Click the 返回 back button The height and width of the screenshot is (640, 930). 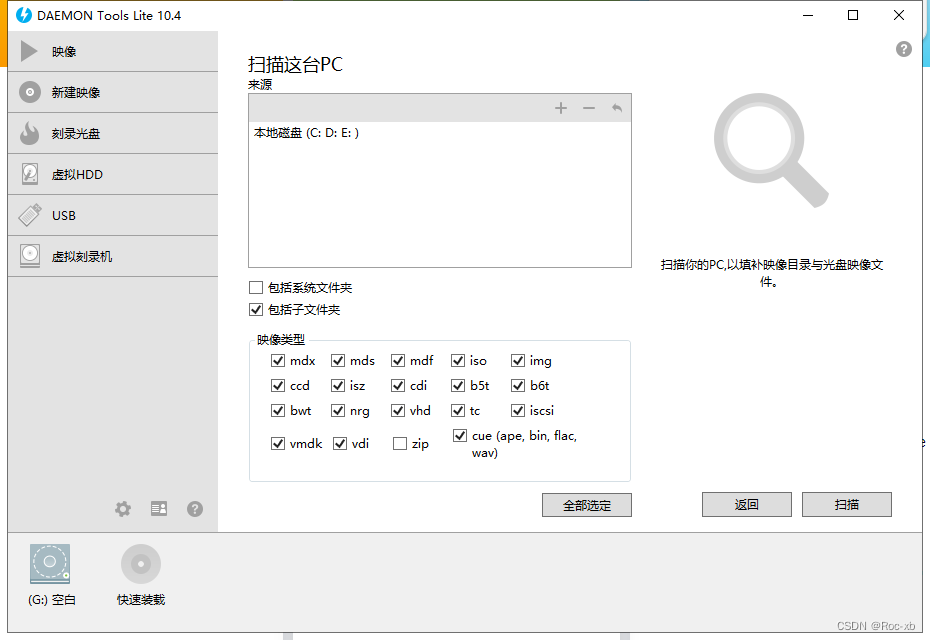(x=747, y=505)
